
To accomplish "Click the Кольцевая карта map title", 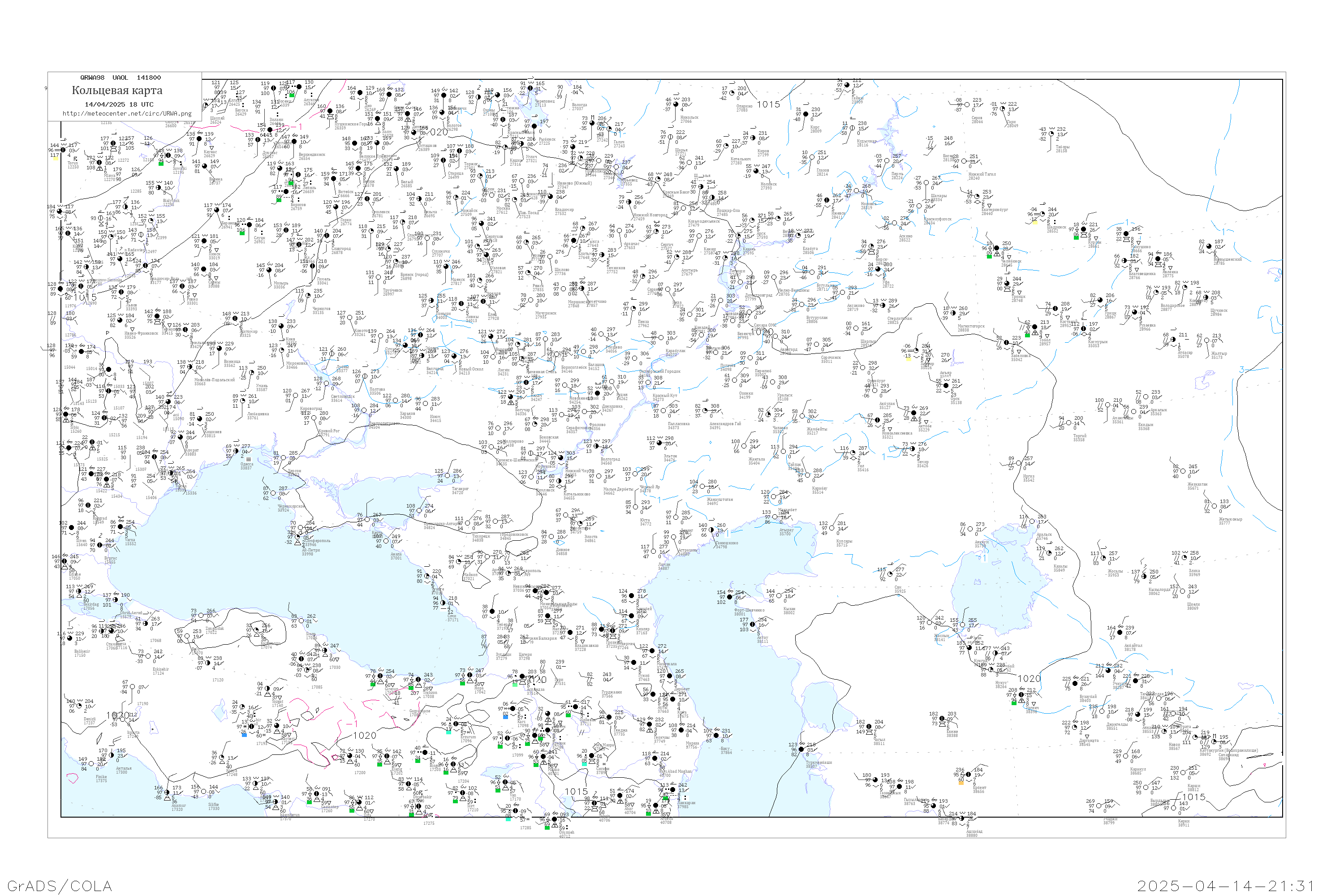I will pos(117,90).
